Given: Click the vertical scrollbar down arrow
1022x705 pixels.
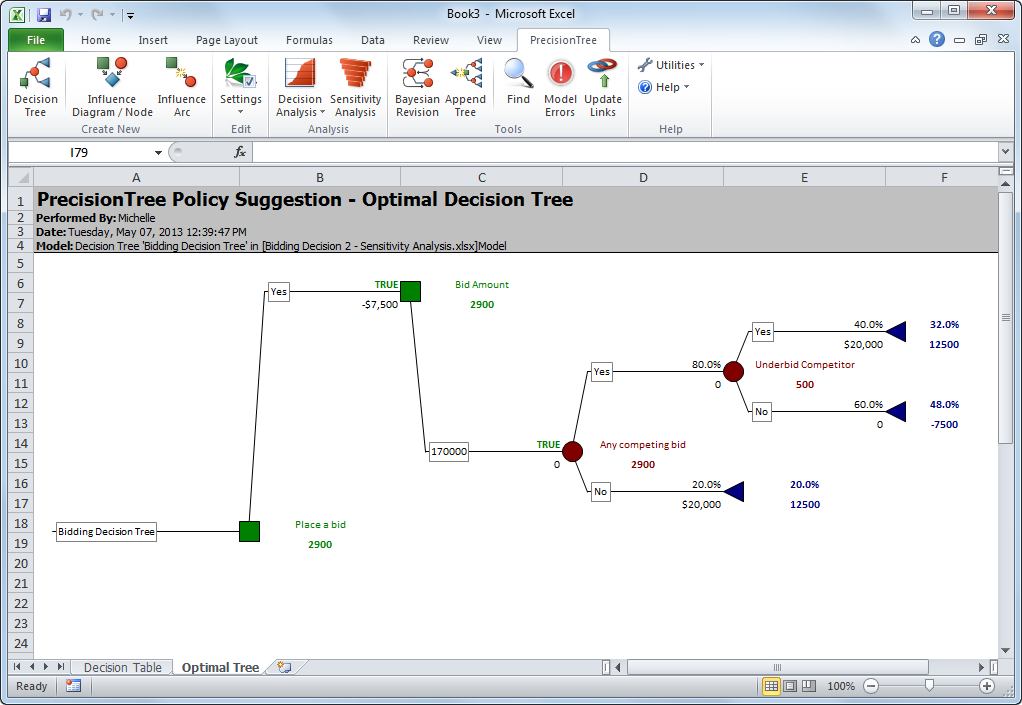Looking at the screenshot, I should pyautogui.click(x=1005, y=650).
